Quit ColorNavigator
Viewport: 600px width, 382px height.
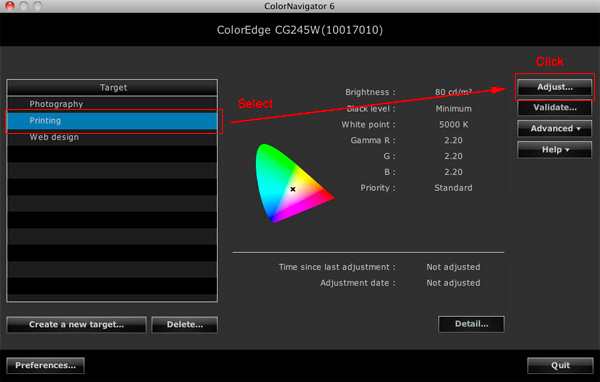560,366
